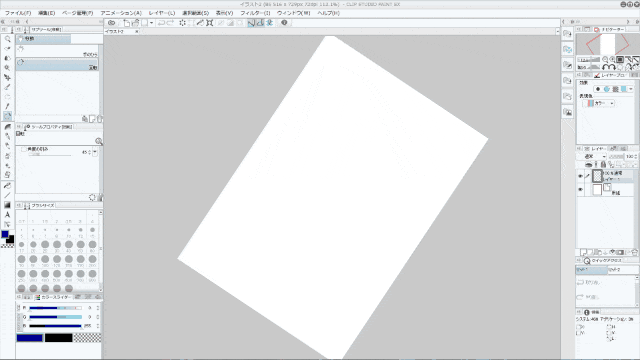The width and height of the screenshot is (640, 360).
Task: Click the Clear (dotted burst) toolbar icon
Action: [182, 23]
